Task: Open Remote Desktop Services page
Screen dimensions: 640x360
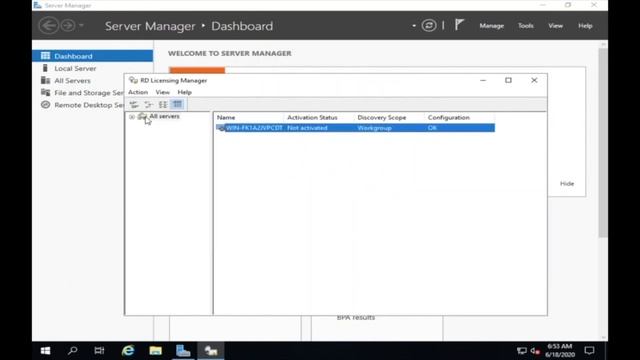Action: coord(89,105)
